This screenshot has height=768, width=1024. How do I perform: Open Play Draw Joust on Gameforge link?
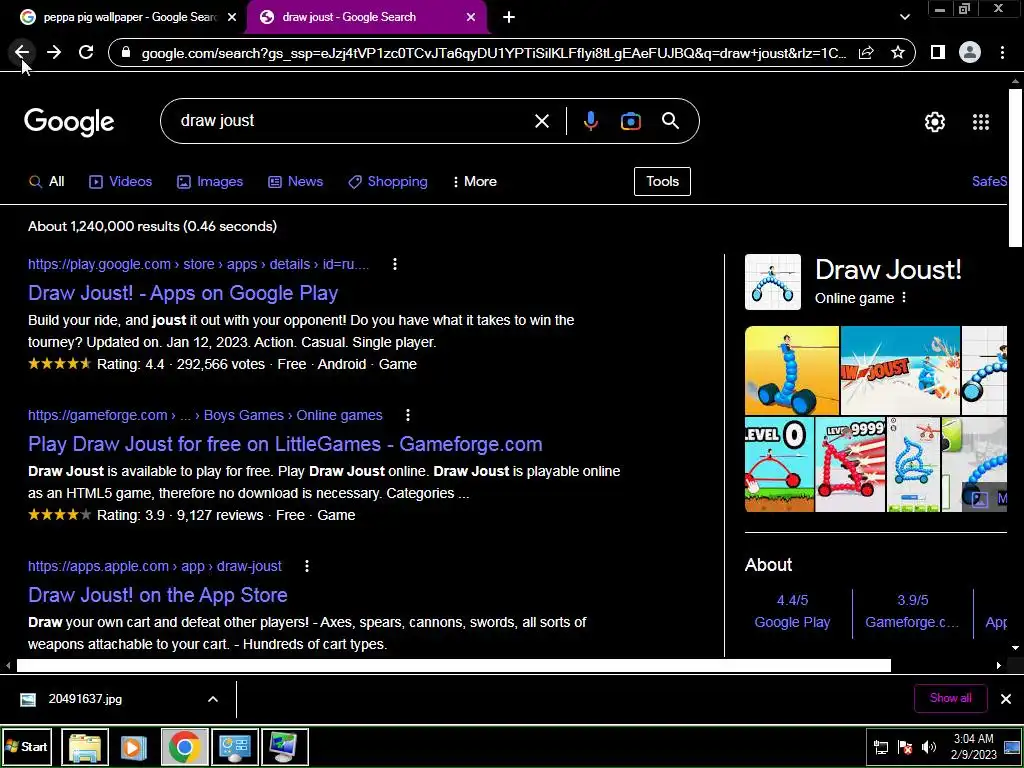(285, 444)
